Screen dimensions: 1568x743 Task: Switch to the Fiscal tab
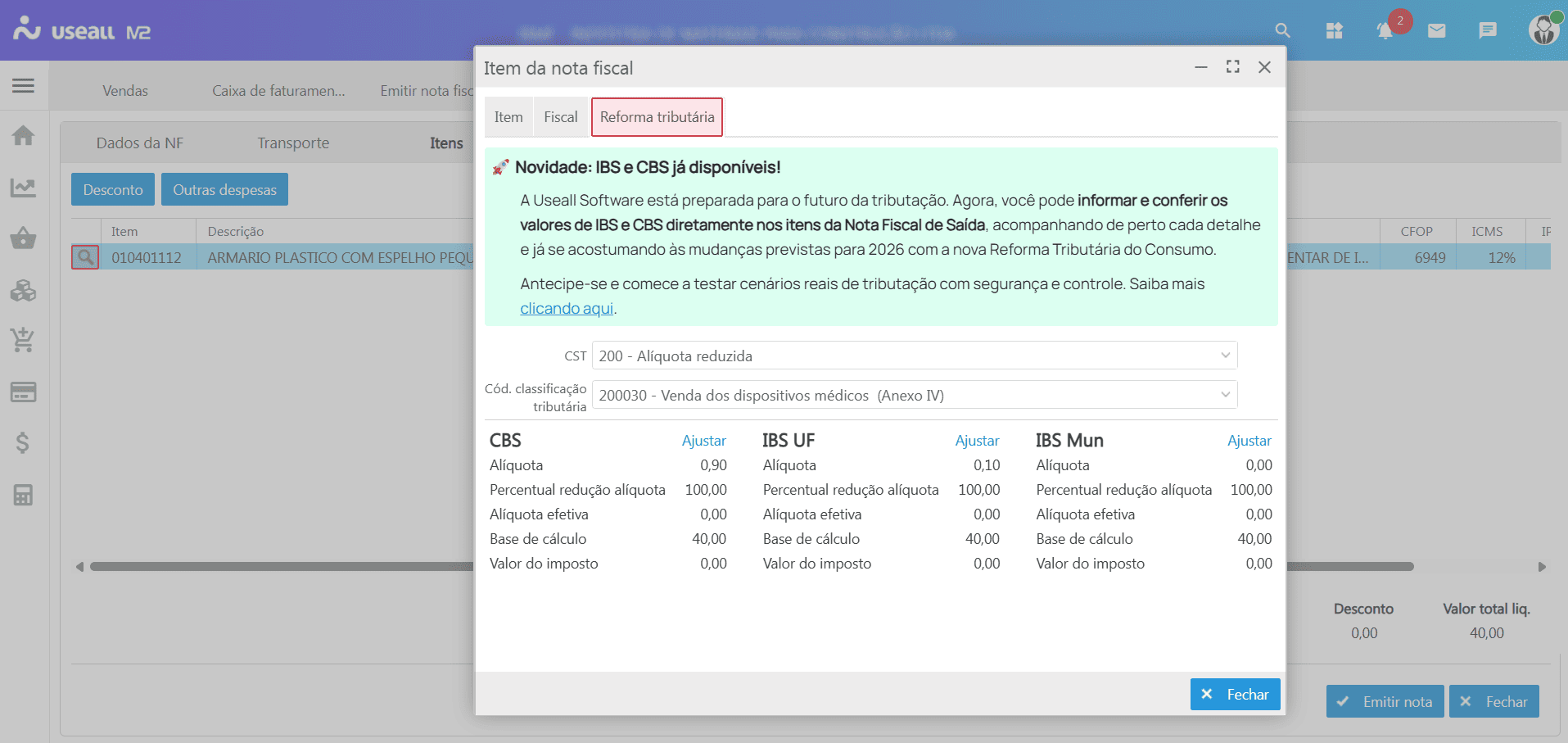[560, 117]
